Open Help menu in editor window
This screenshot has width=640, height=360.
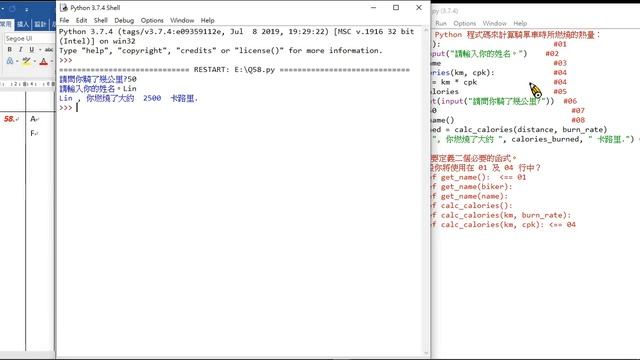coord(520,23)
